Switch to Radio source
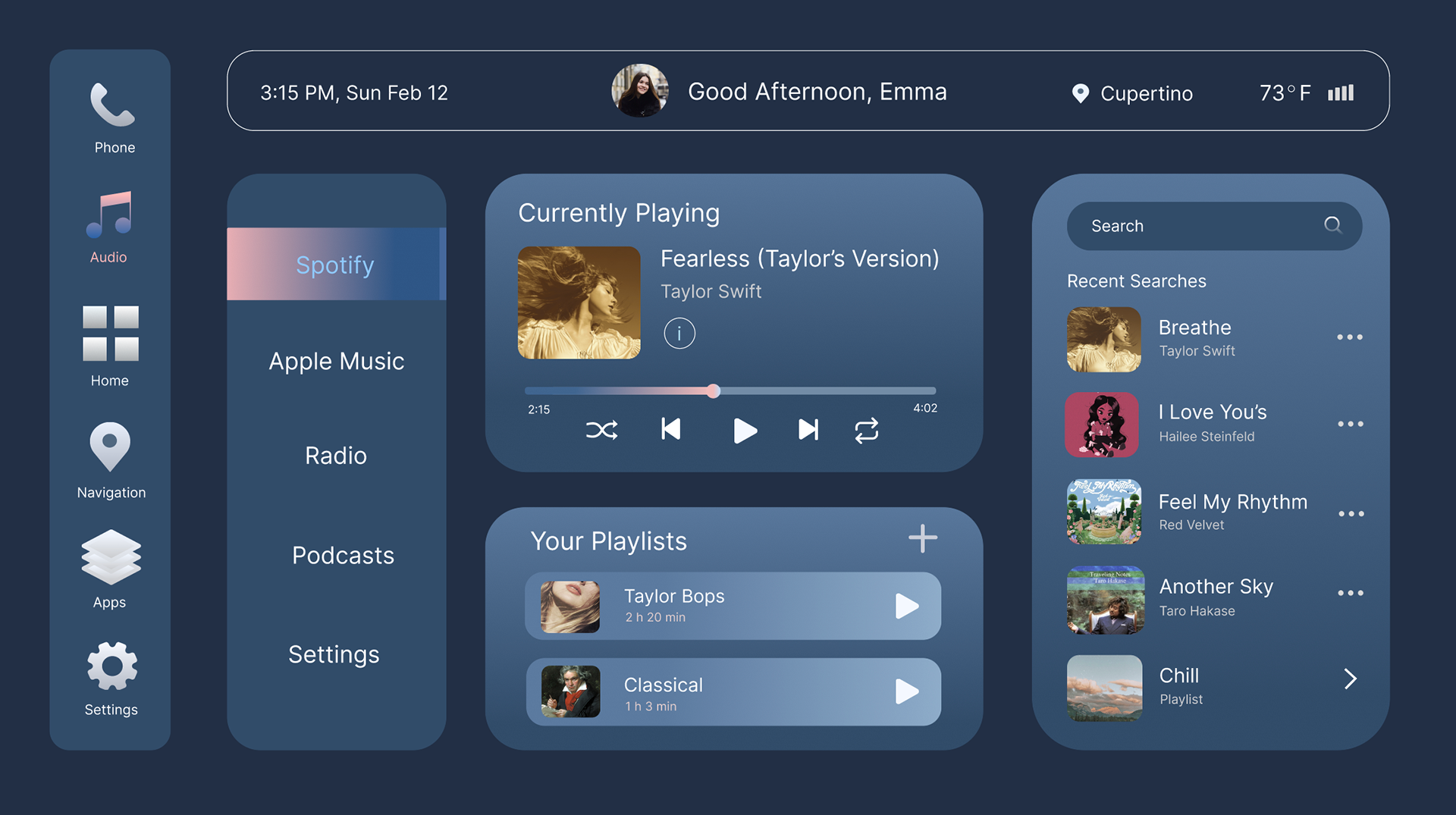1456x815 pixels. tap(336, 456)
